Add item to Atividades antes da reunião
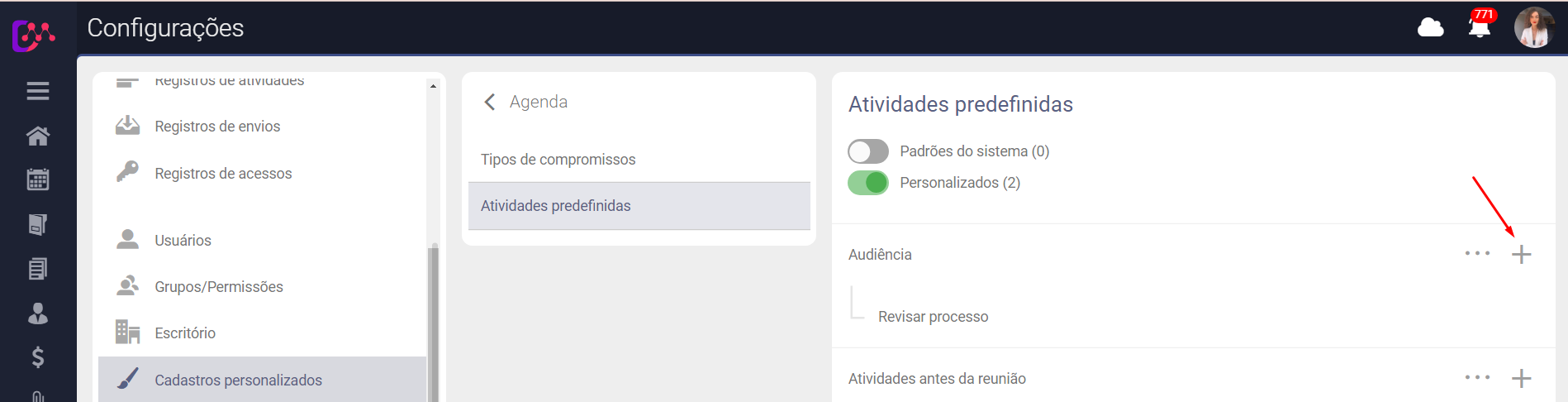The height and width of the screenshot is (402, 1568). 1521,379
